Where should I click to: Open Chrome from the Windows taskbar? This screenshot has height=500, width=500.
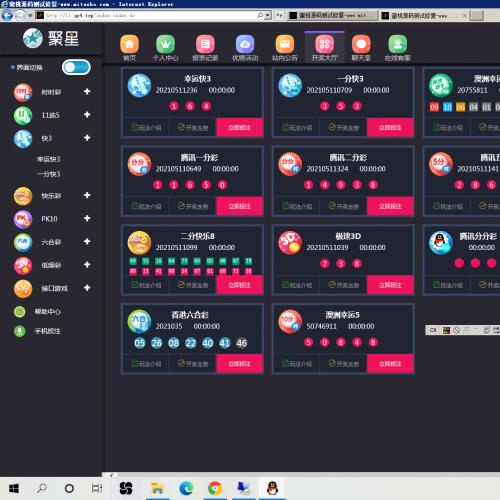click(x=215, y=489)
